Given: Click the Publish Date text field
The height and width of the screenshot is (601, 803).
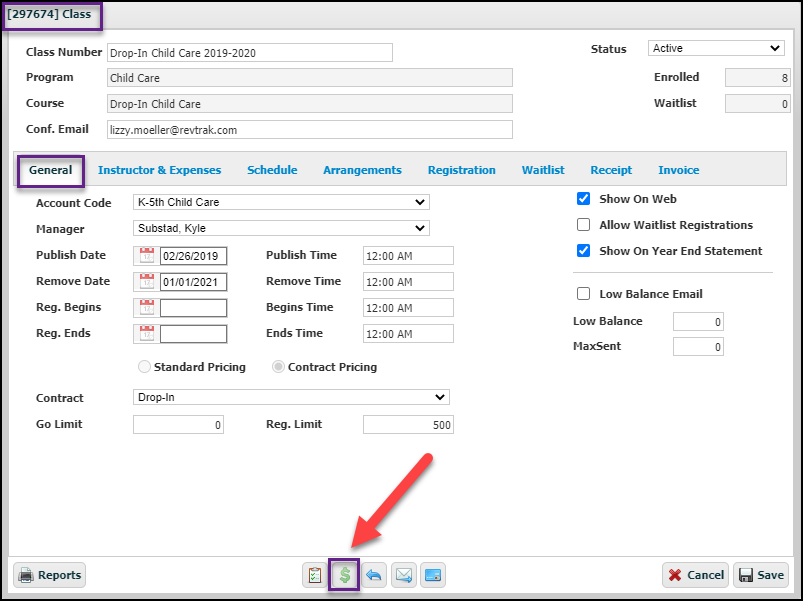Looking at the screenshot, I should (x=194, y=256).
